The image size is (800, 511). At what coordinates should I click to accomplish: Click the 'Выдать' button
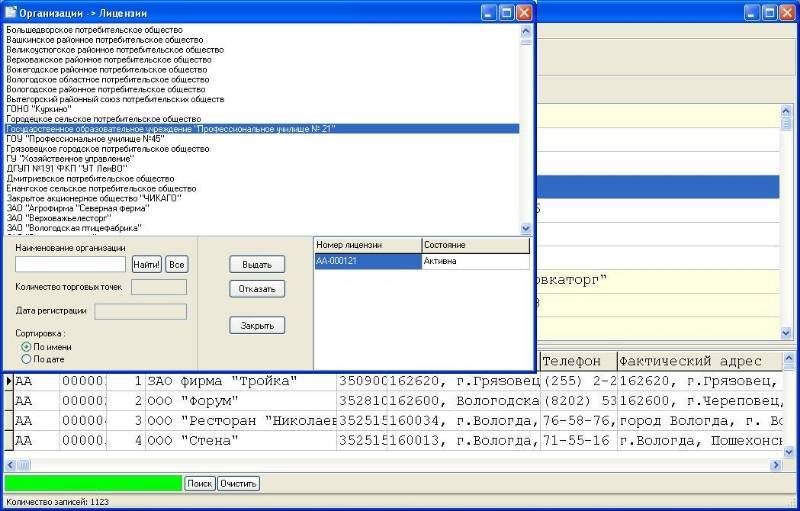pyautogui.click(x=257, y=265)
